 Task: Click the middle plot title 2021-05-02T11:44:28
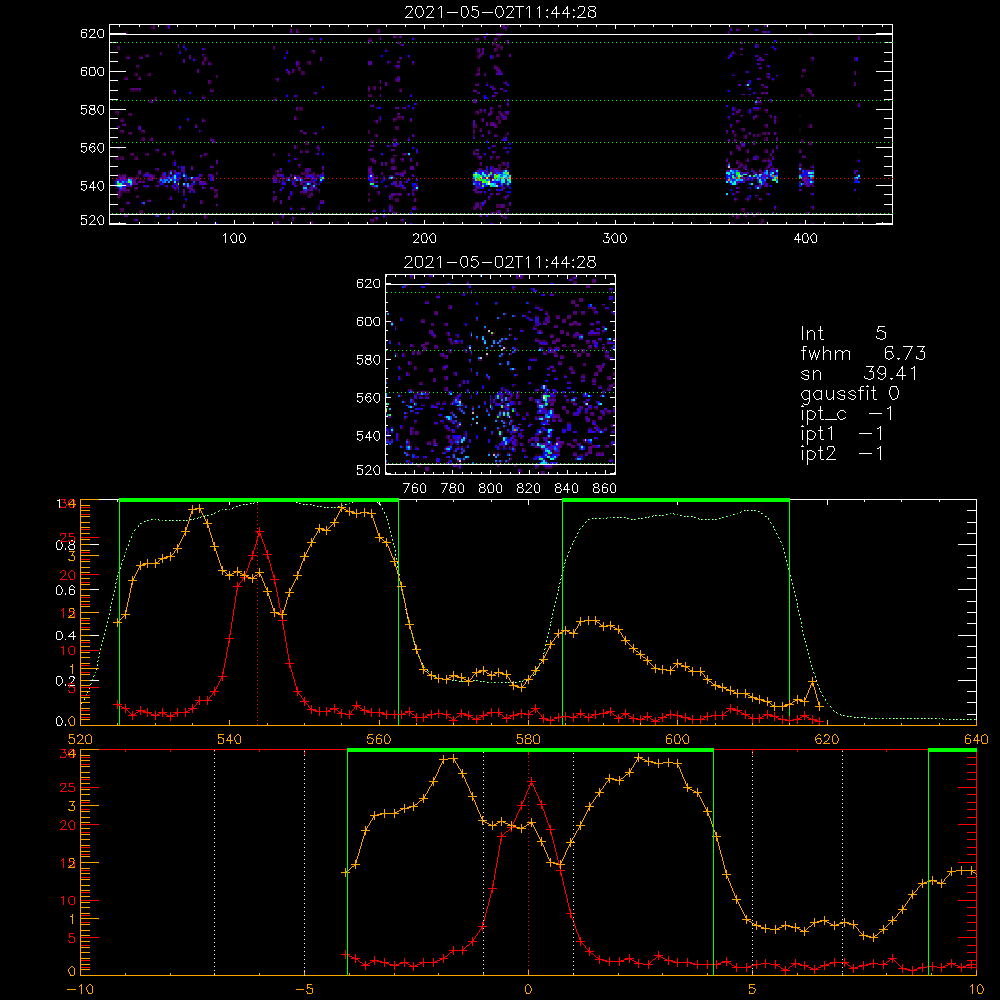pyautogui.click(x=500, y=262)
